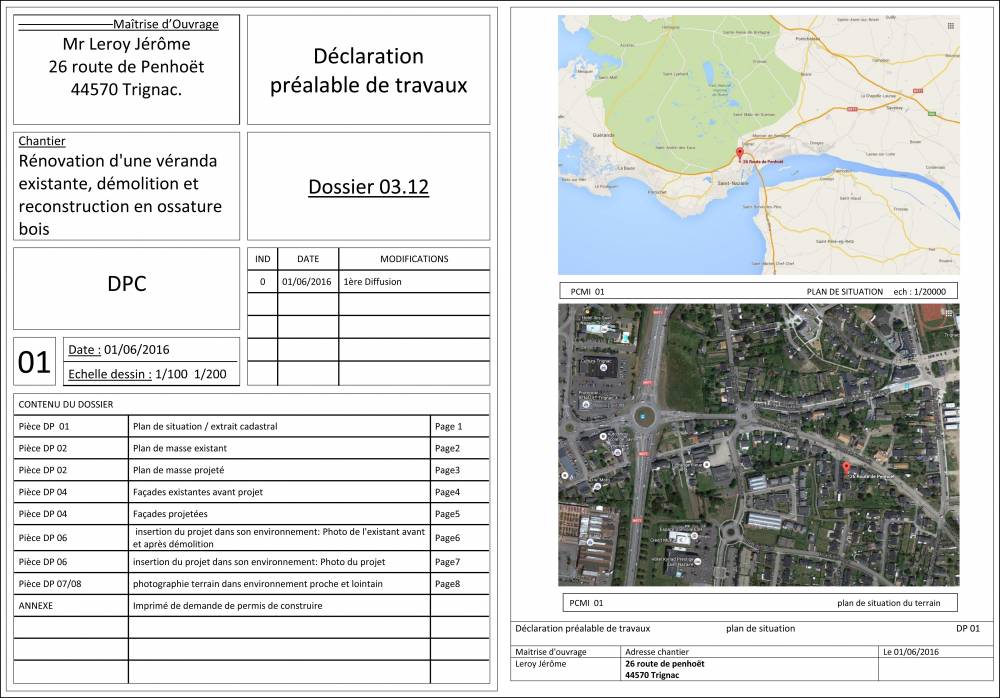Click the aerial satellite view of the terrain
This screenshot has height=698, width=1000.
pyautogui.click(x=758, y=445)
